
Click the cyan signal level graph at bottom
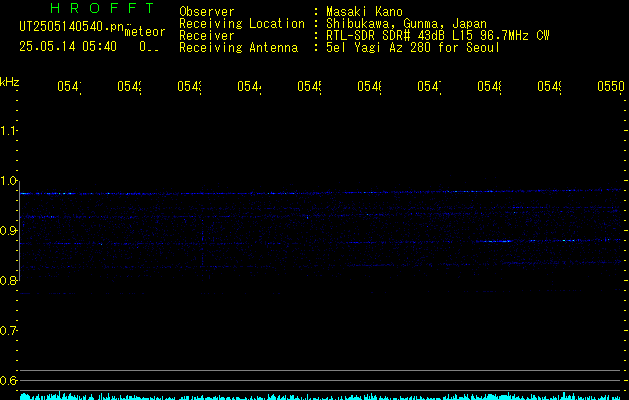pos(321,396)
